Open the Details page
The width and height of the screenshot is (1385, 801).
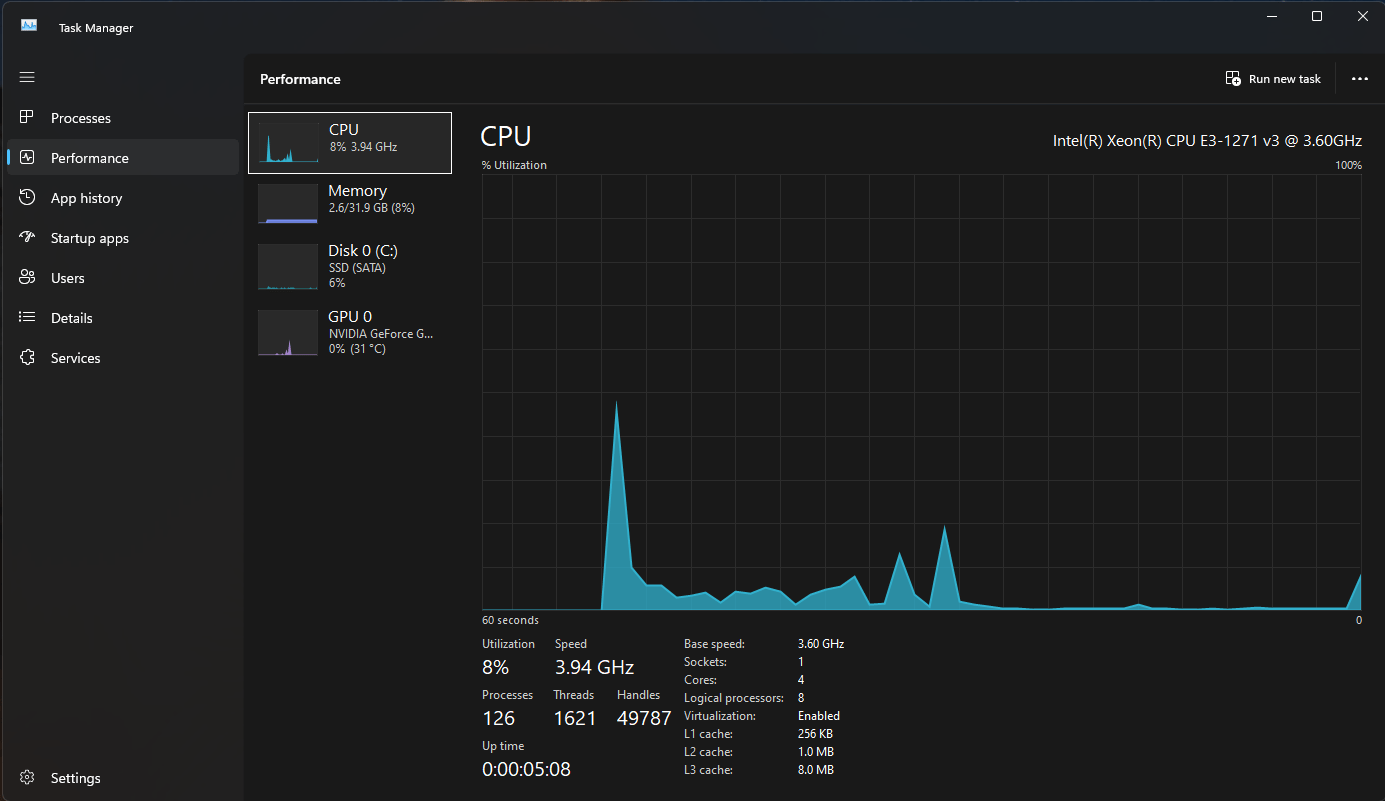coord(123,318)
